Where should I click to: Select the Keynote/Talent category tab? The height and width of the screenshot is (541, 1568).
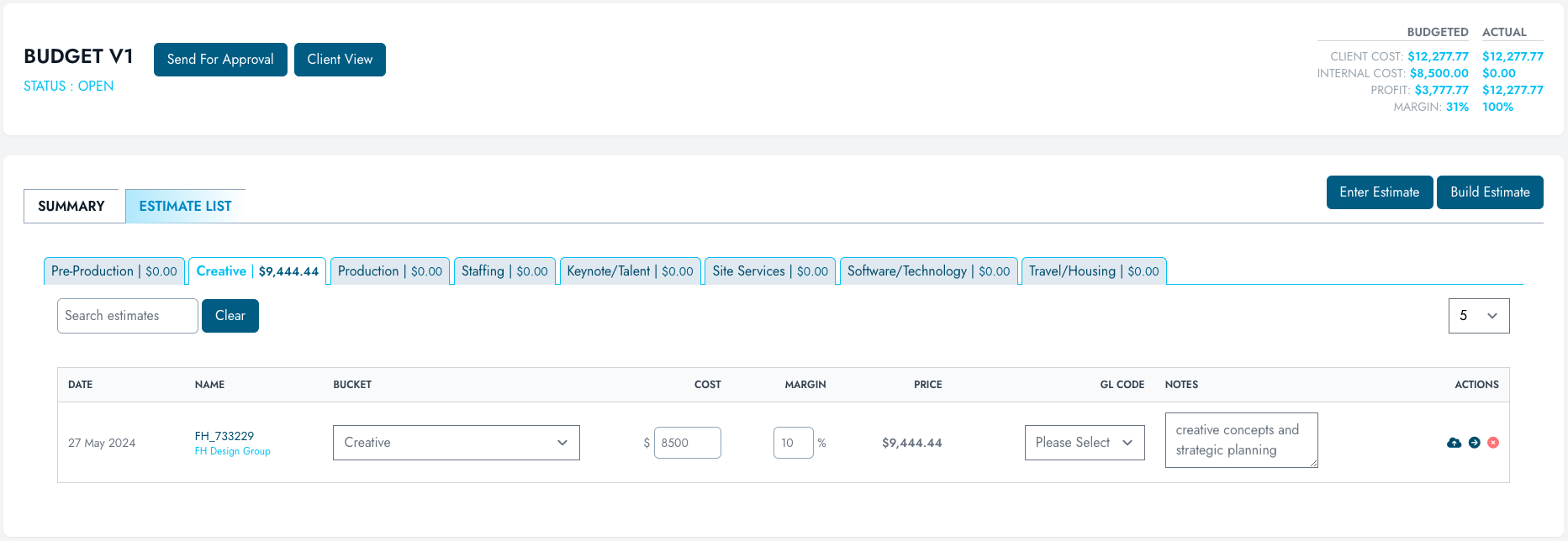click(630, 271)
